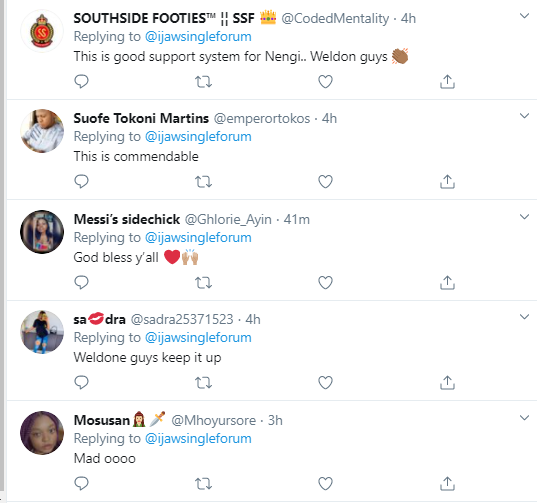The width and height of the screenshot is (537, 503).
Task: Retweet the SOUTHSIDE FOOTIES tweet
Action: click(203, 82)
